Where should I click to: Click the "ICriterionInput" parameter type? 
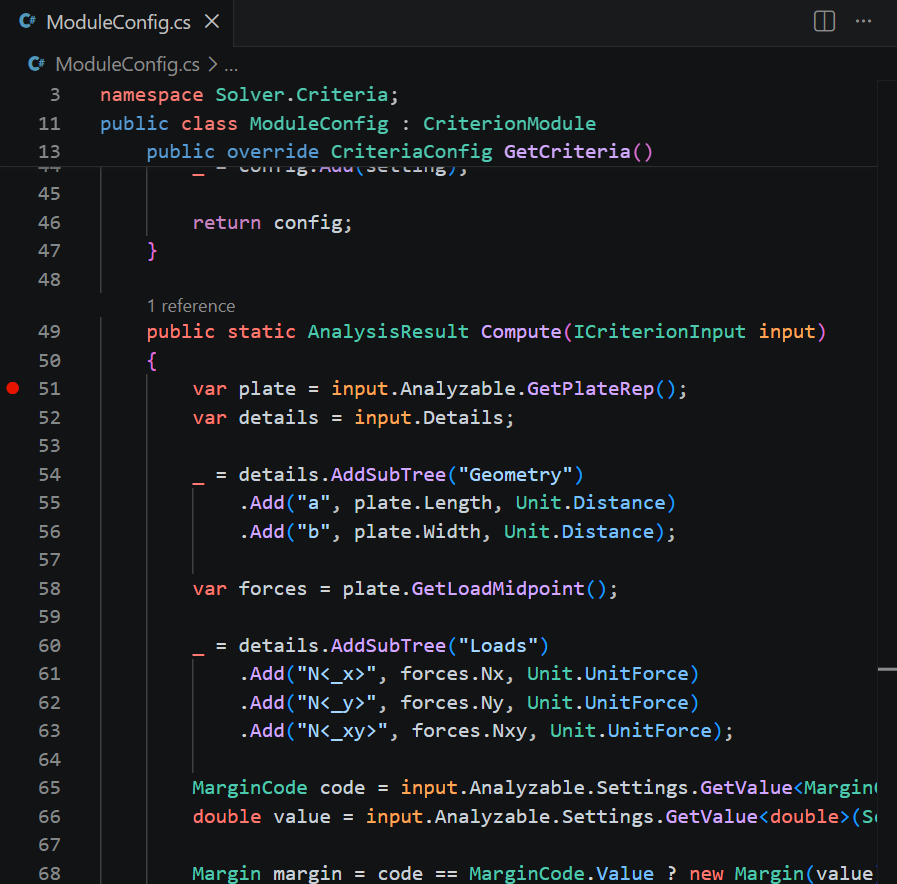pyautogui.click(x=660, y=332)
